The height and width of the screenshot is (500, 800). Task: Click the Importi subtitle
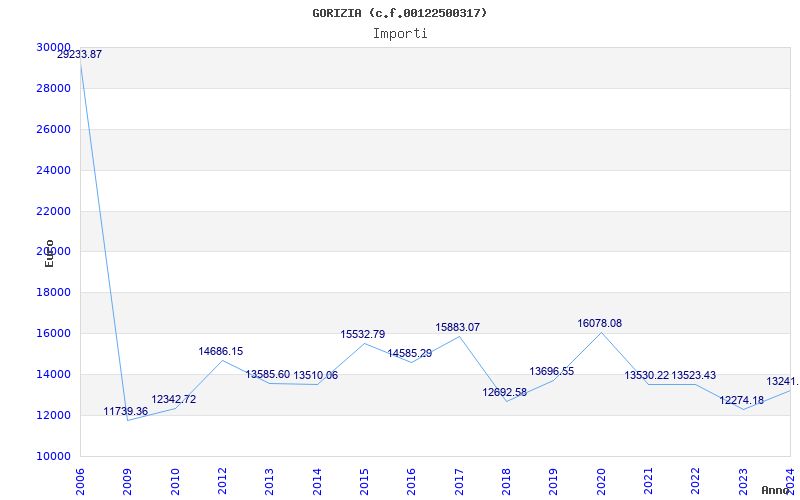400,34
